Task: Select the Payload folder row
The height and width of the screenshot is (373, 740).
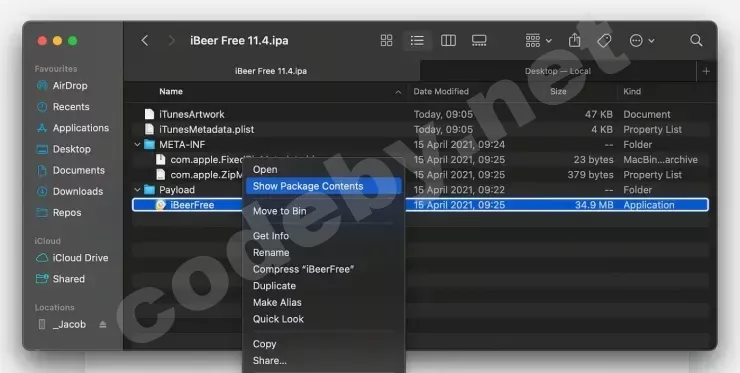Action: click(420, 190)
